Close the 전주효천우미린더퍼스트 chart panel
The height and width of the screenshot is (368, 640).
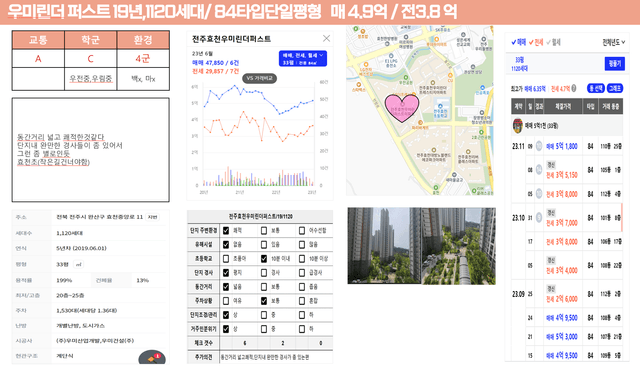pos(326,38)
